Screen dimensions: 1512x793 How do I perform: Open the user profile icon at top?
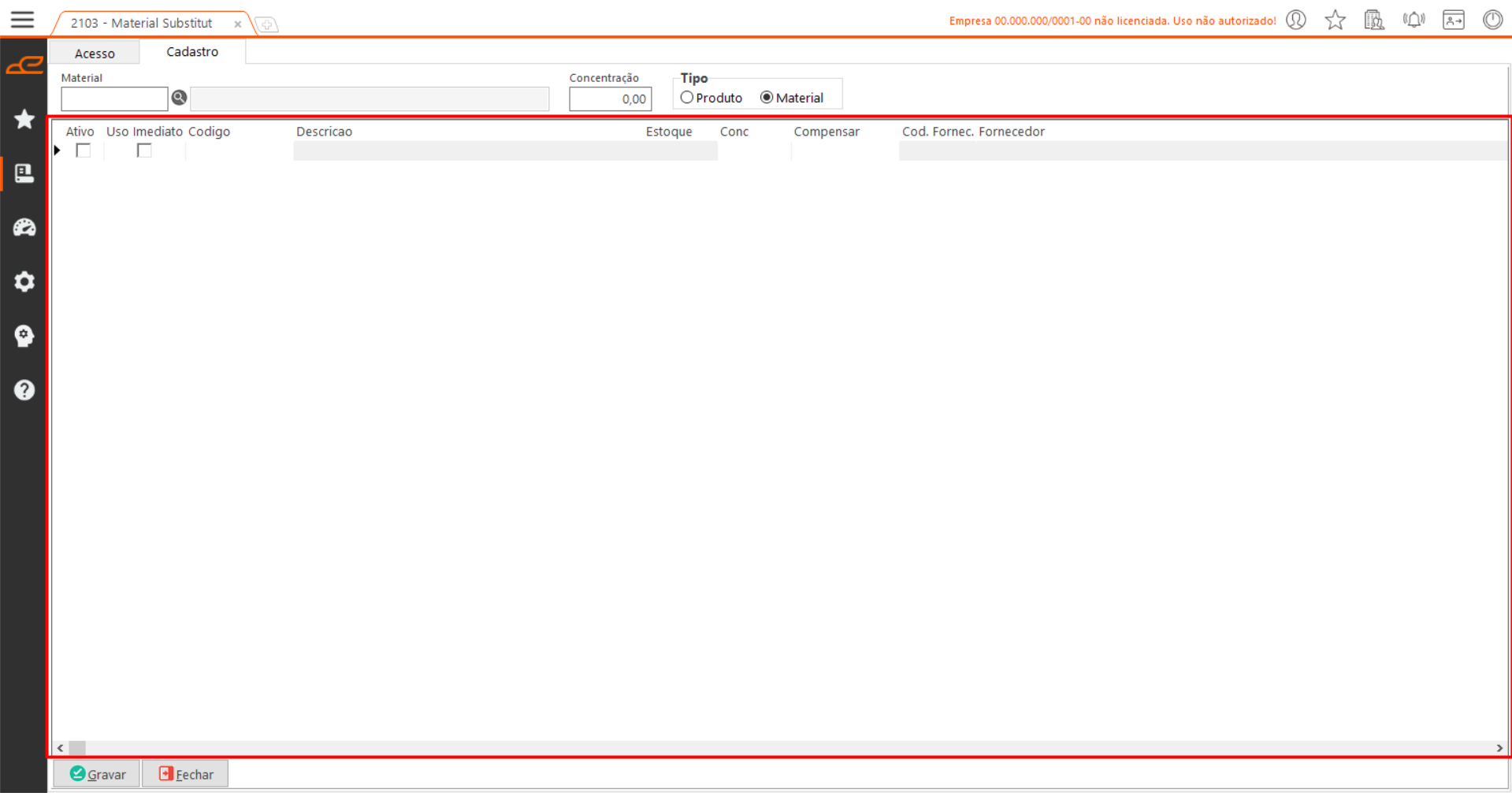[1296, 20]
